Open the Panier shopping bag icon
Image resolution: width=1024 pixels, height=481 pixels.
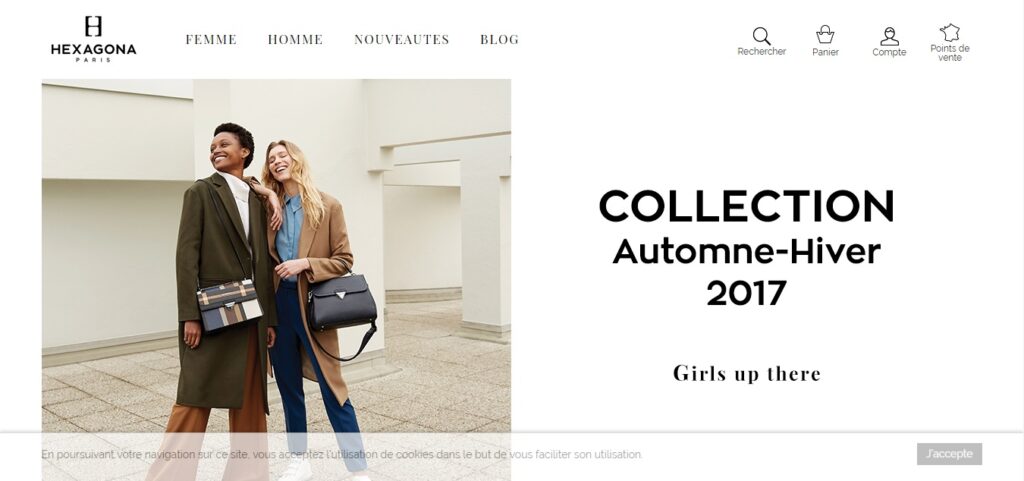825,35
